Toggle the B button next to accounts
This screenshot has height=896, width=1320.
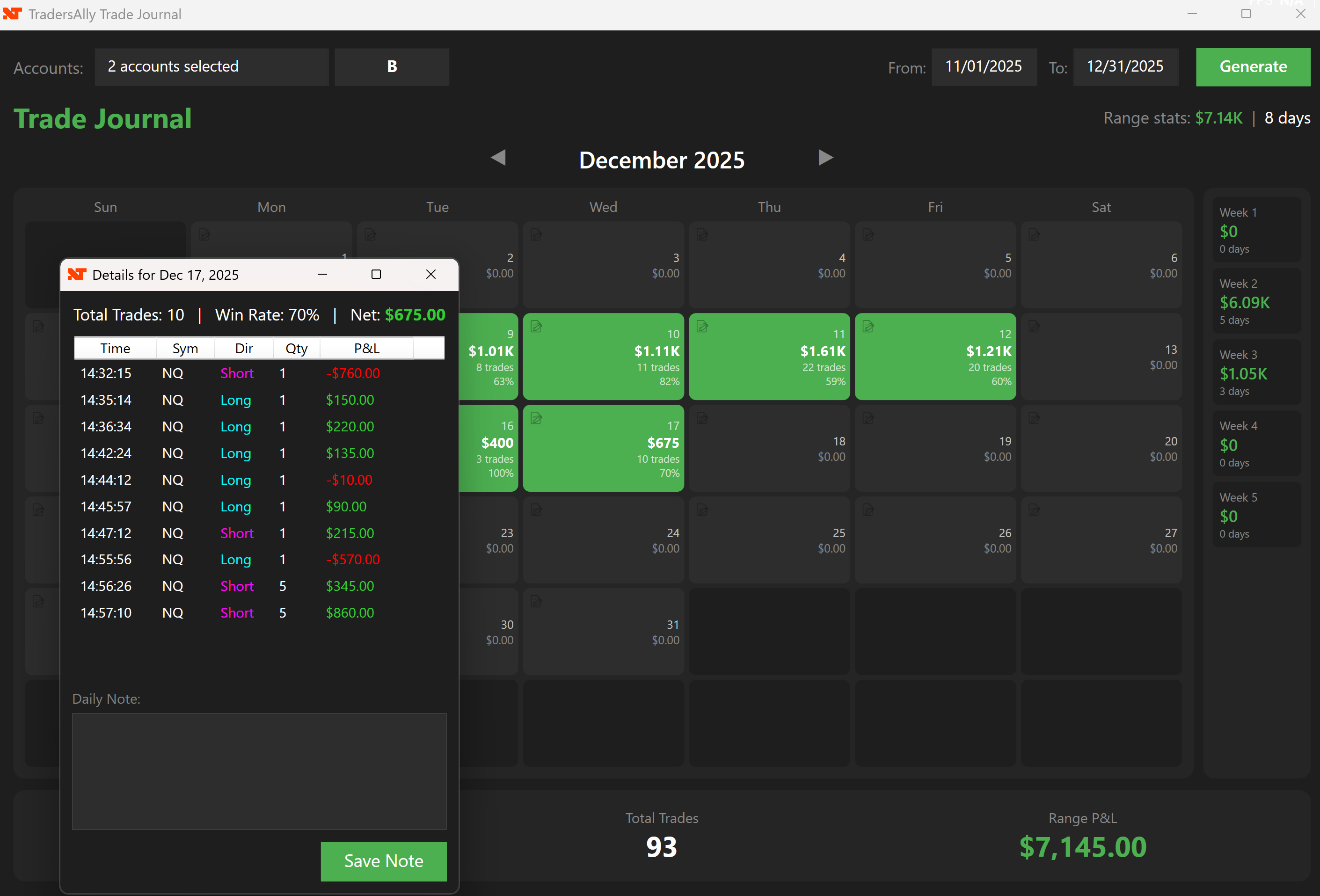[391, 67]
